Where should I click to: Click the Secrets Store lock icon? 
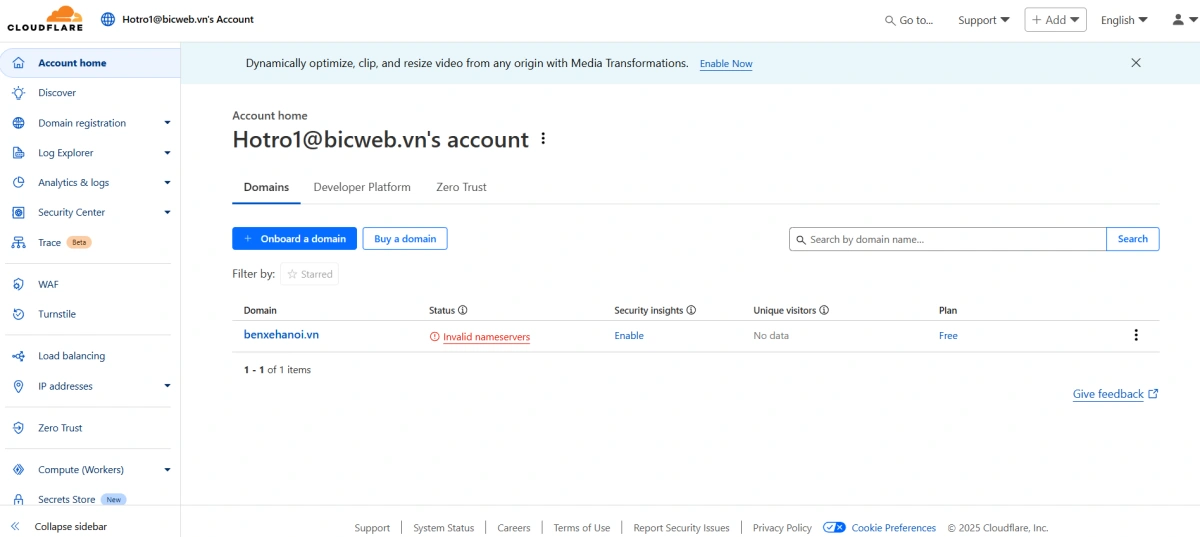pos(18,499)
